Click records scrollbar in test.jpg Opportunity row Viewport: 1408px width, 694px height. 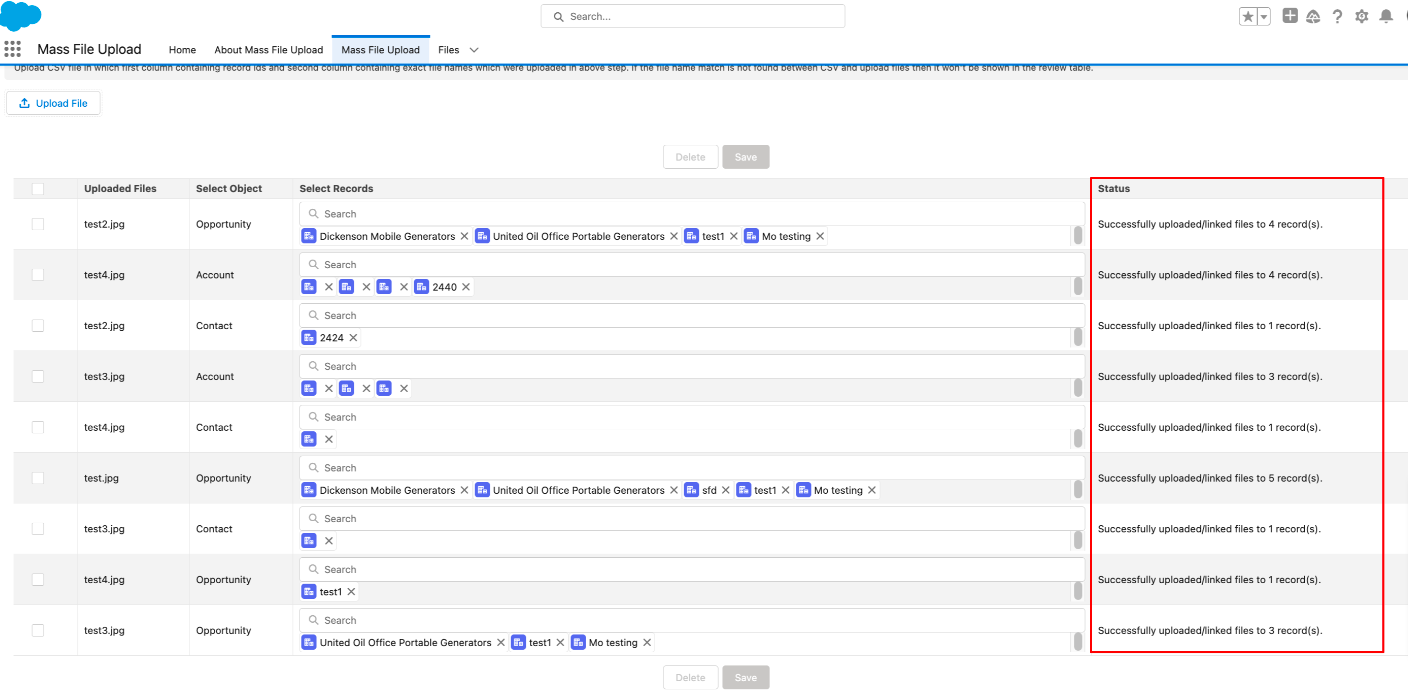(x=1078, y=490)
